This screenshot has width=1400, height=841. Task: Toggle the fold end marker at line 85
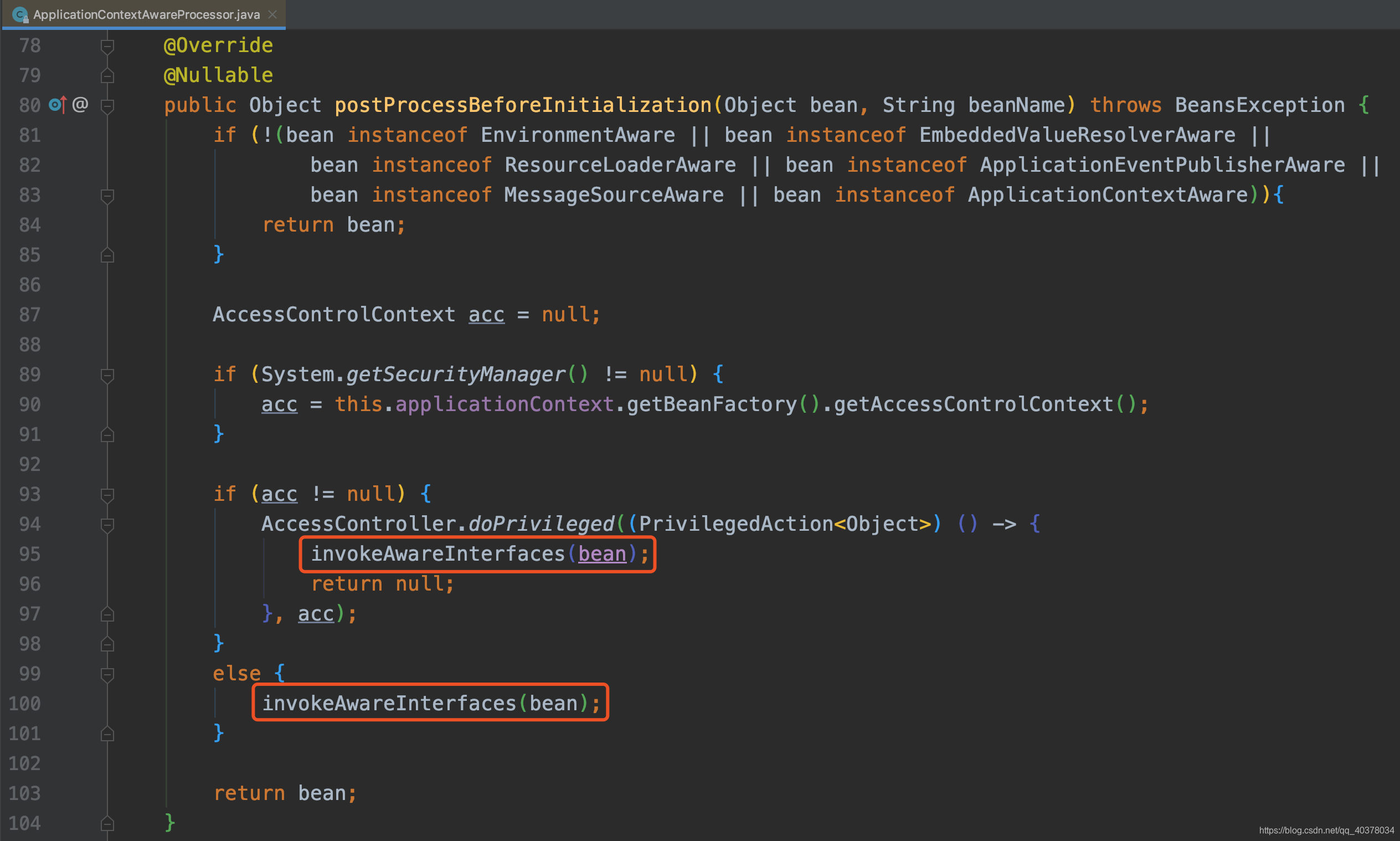tap(107, 255)
